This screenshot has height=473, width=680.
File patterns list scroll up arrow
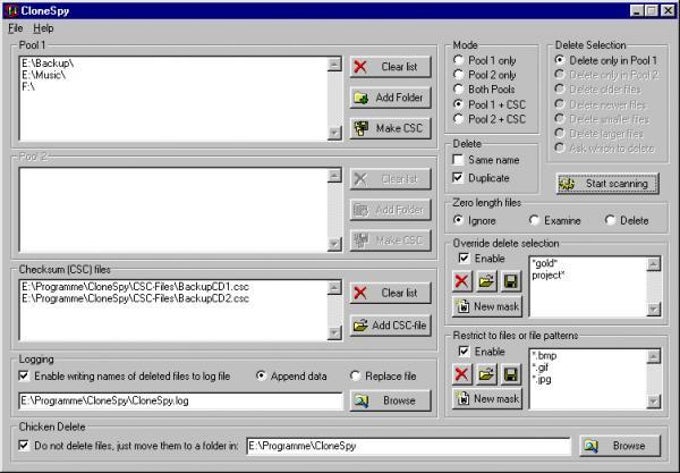(x=654, y=357)
